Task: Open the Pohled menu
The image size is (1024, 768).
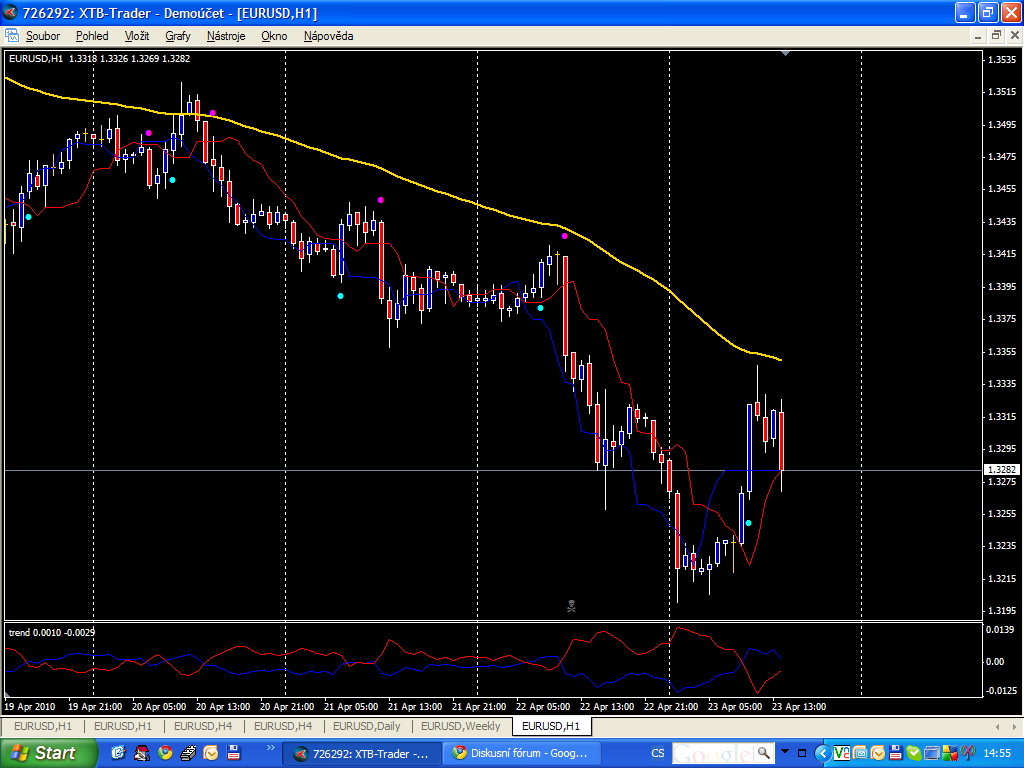Action: point(92,36)
